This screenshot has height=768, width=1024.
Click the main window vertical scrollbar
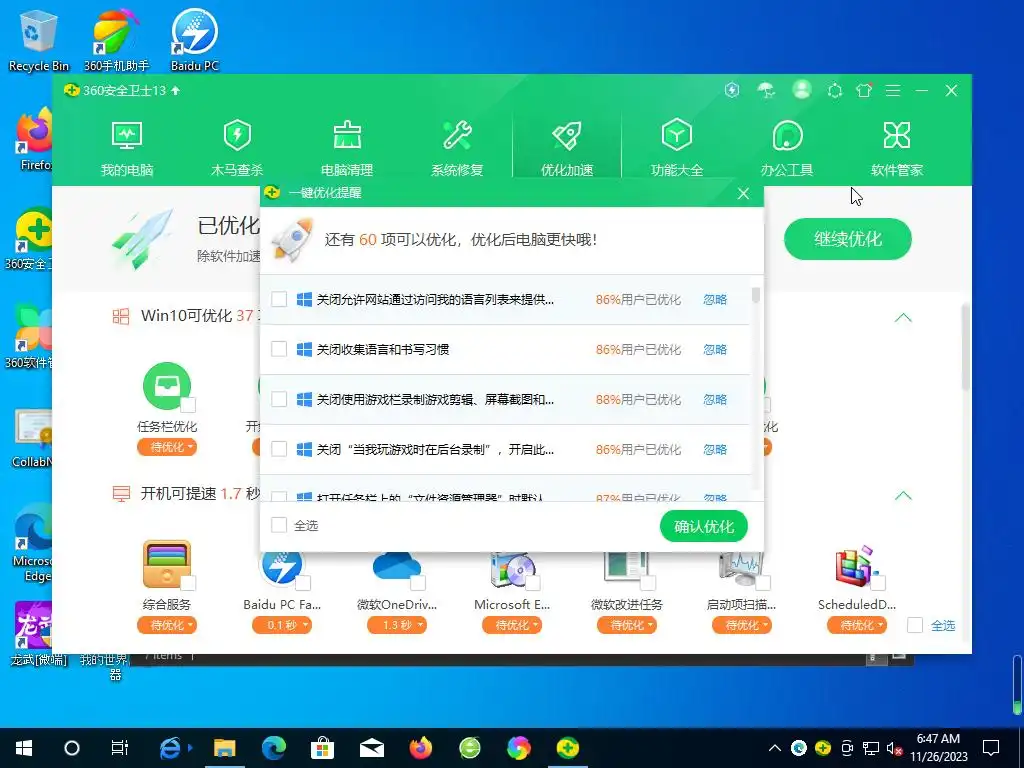point(966,349)
